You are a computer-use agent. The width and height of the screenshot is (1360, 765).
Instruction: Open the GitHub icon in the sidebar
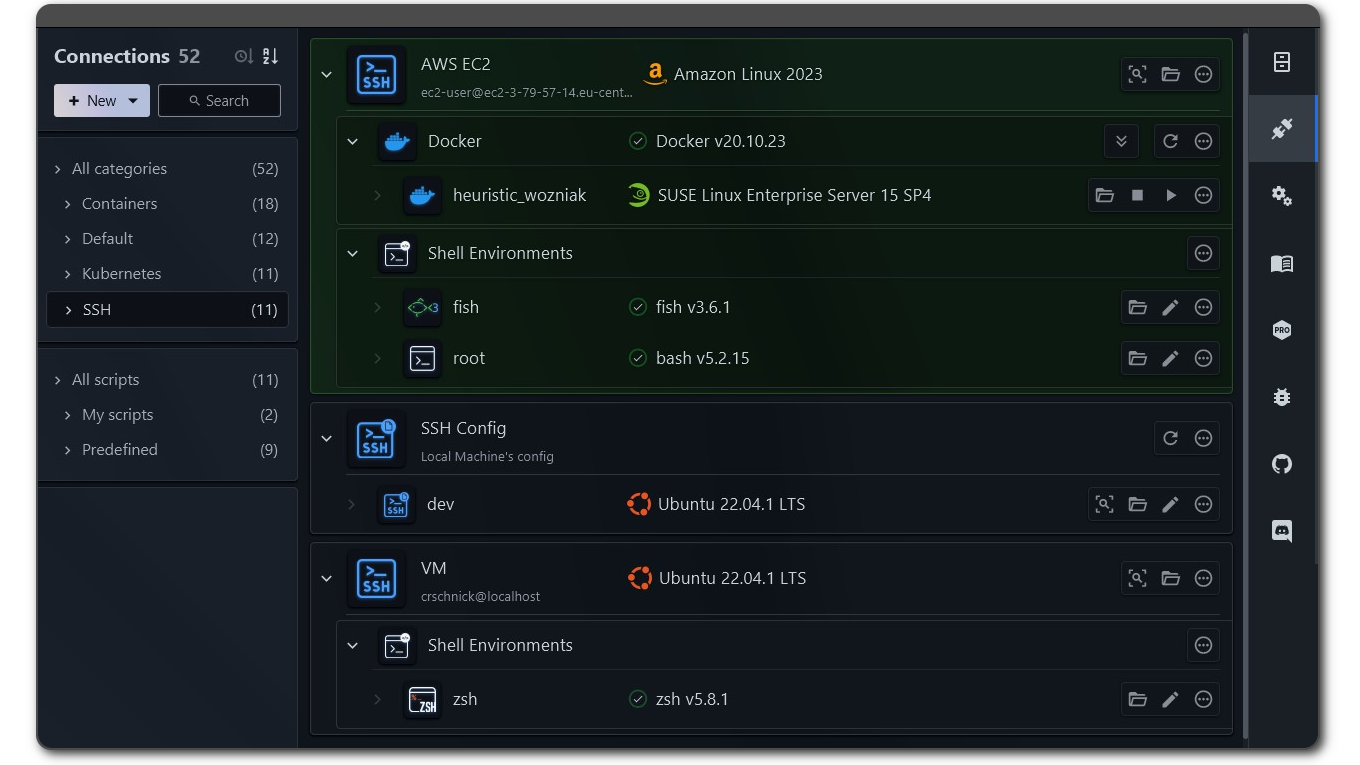[x=1281, y=464]
